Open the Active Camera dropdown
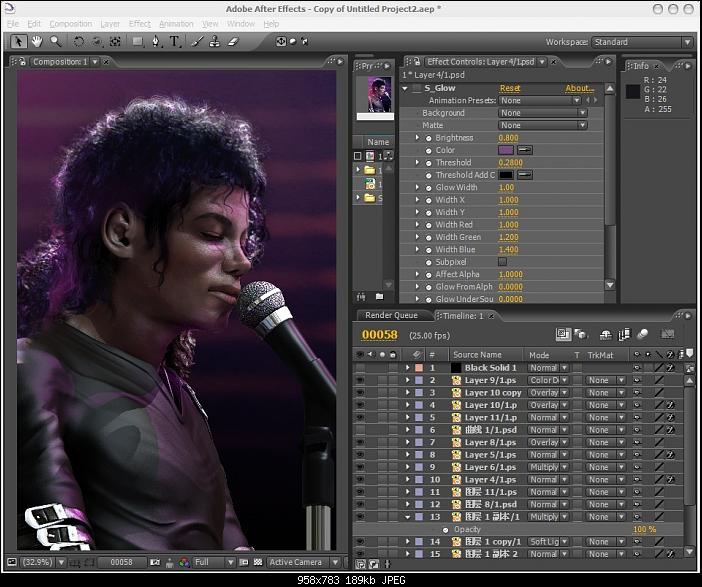The image size is (702, 587). [x=304, y=562]
